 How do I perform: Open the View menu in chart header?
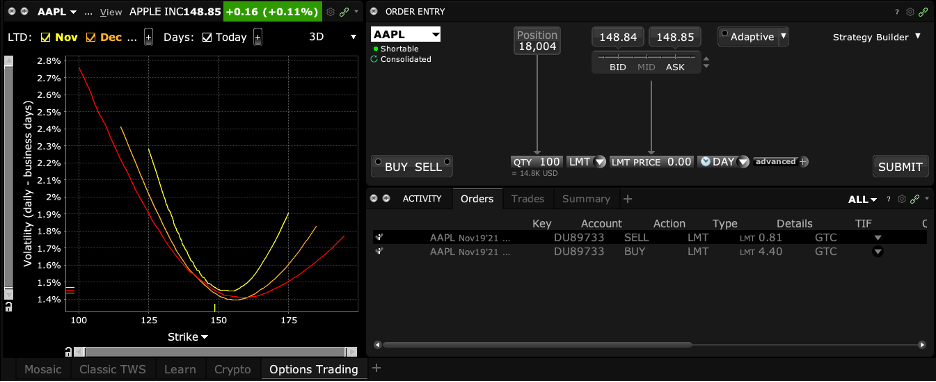coord(110,12)
